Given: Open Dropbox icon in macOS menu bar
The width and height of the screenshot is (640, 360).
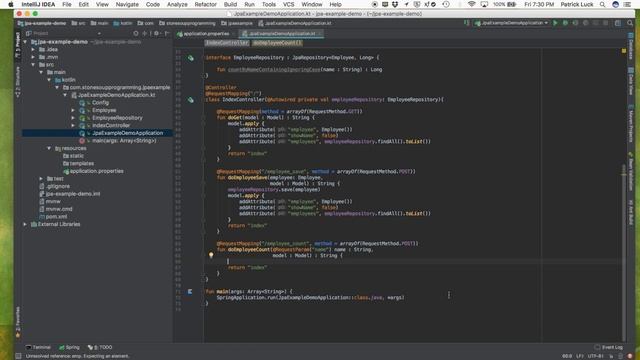Looking at the screenshot, I should 395,4.
